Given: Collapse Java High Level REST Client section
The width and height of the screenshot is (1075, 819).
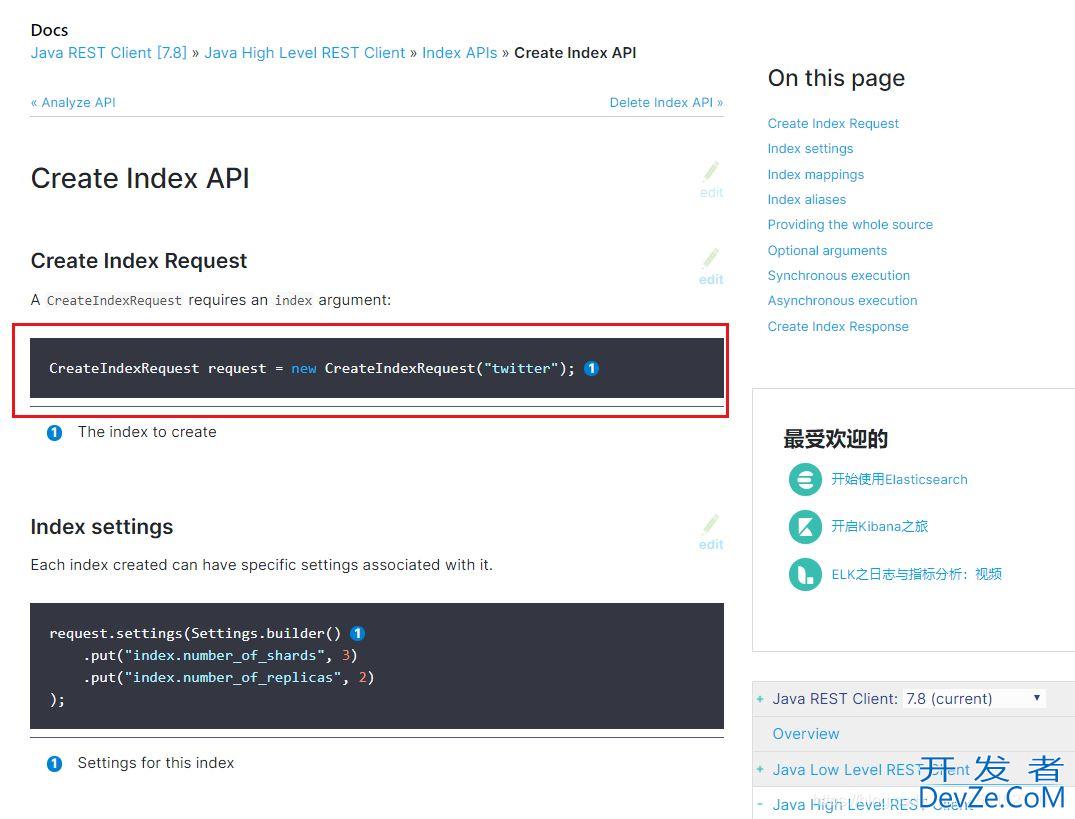Looking at the screenshot, I should (x=760, y=803).
